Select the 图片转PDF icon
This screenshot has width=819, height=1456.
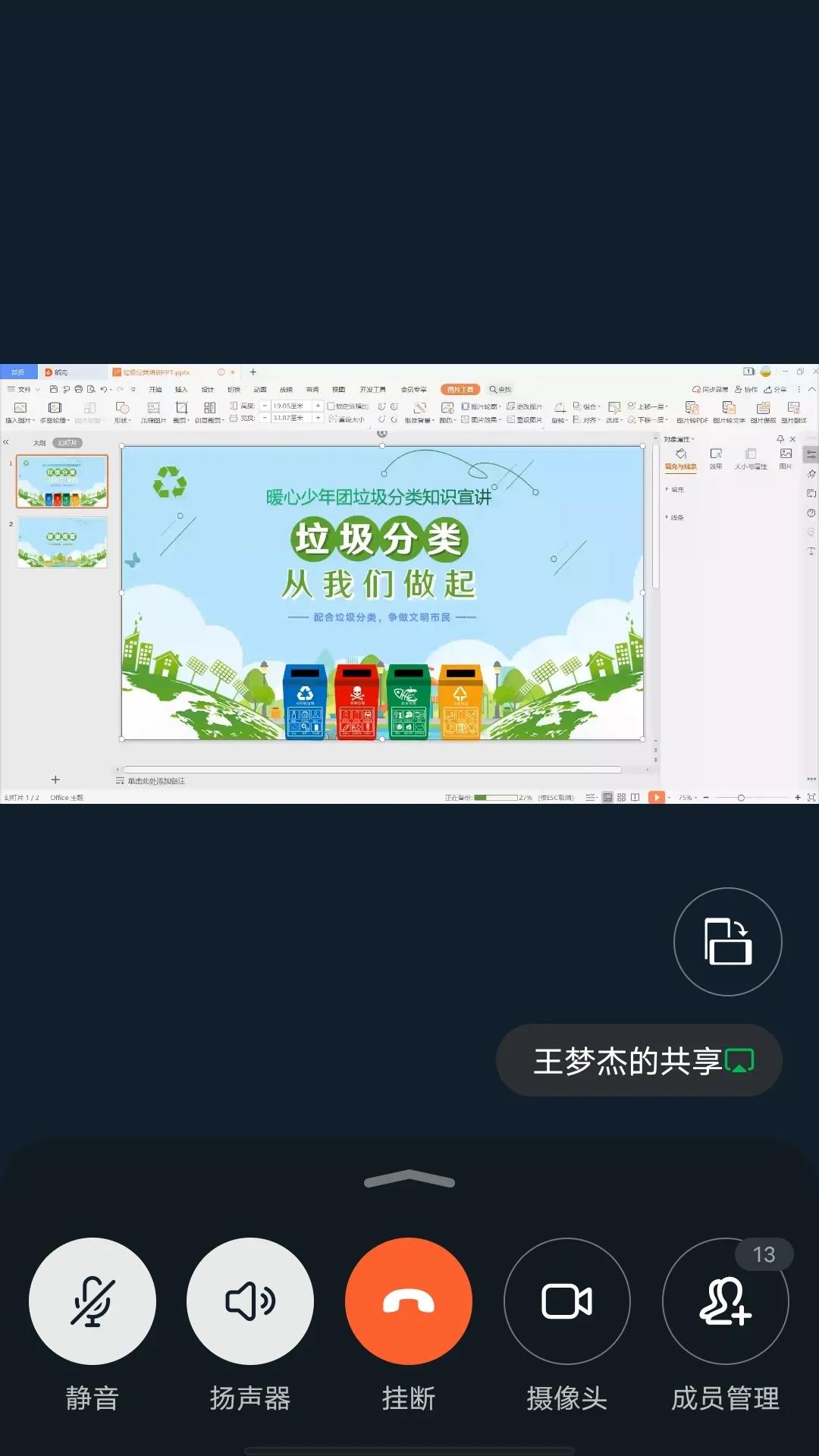pos(692,410)
